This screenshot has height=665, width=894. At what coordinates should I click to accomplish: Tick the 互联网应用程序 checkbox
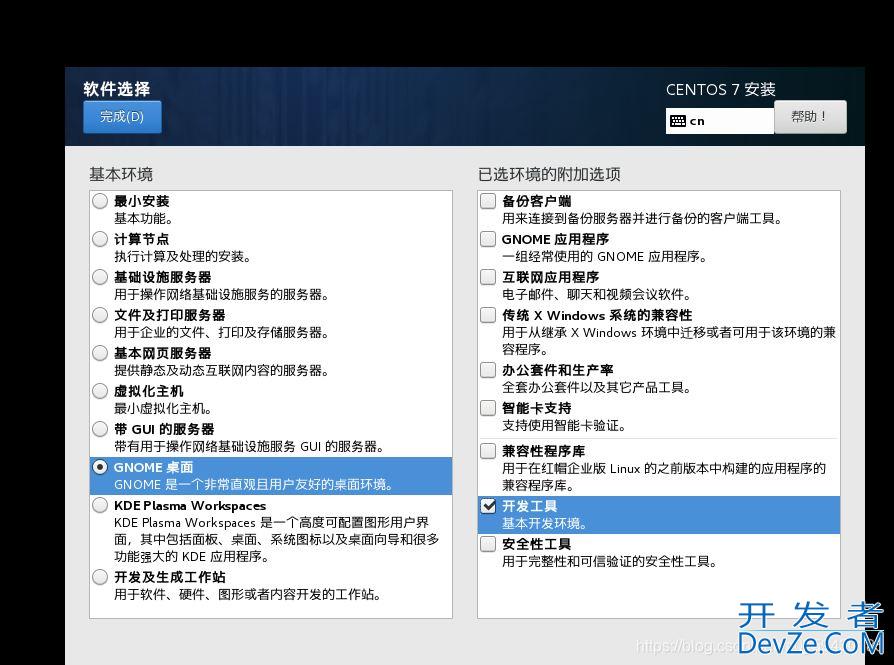tap(488, 277)
